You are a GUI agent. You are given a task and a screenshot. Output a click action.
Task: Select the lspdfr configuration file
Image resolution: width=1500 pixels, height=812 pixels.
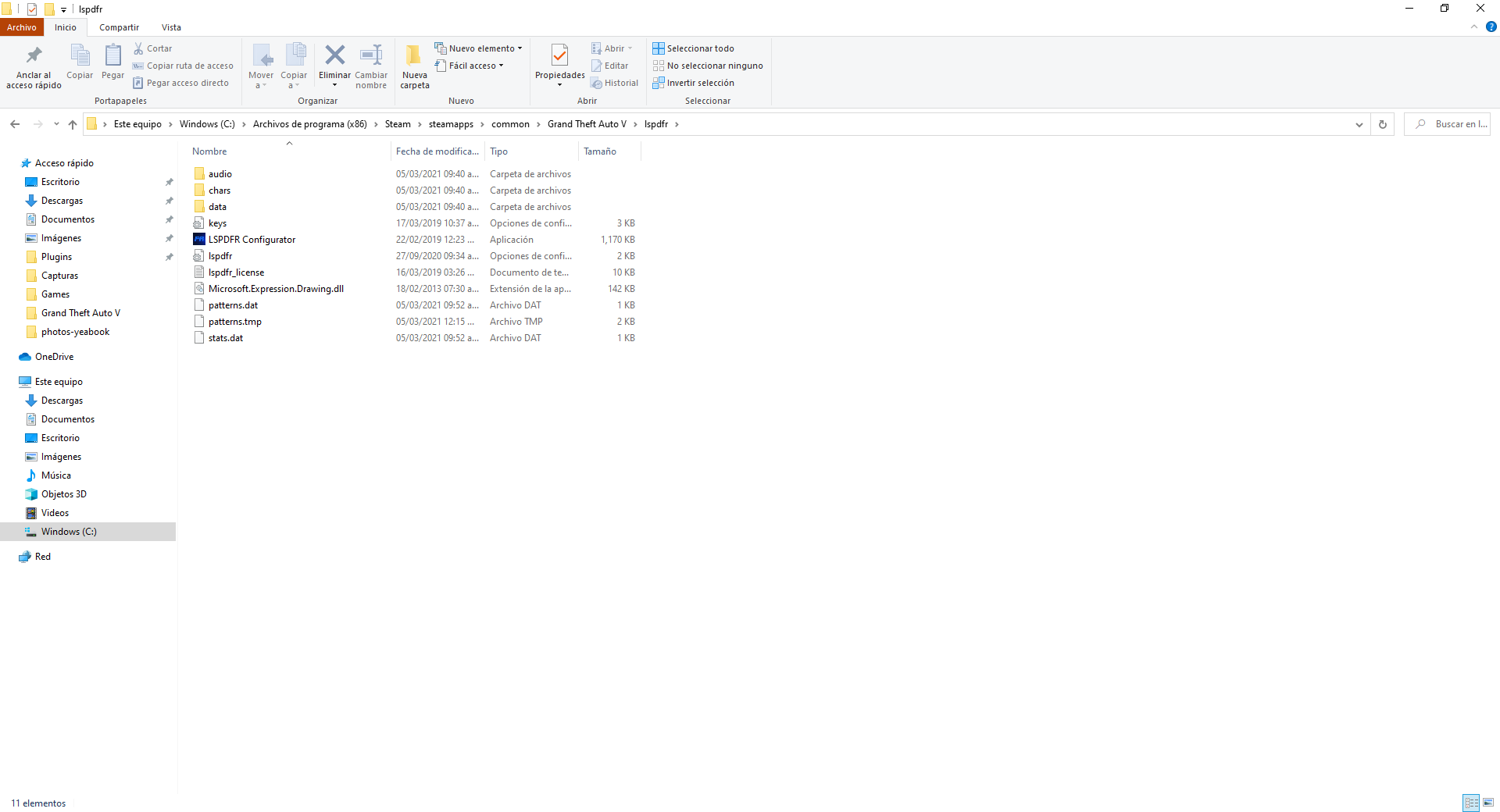[x=220, y=256]
